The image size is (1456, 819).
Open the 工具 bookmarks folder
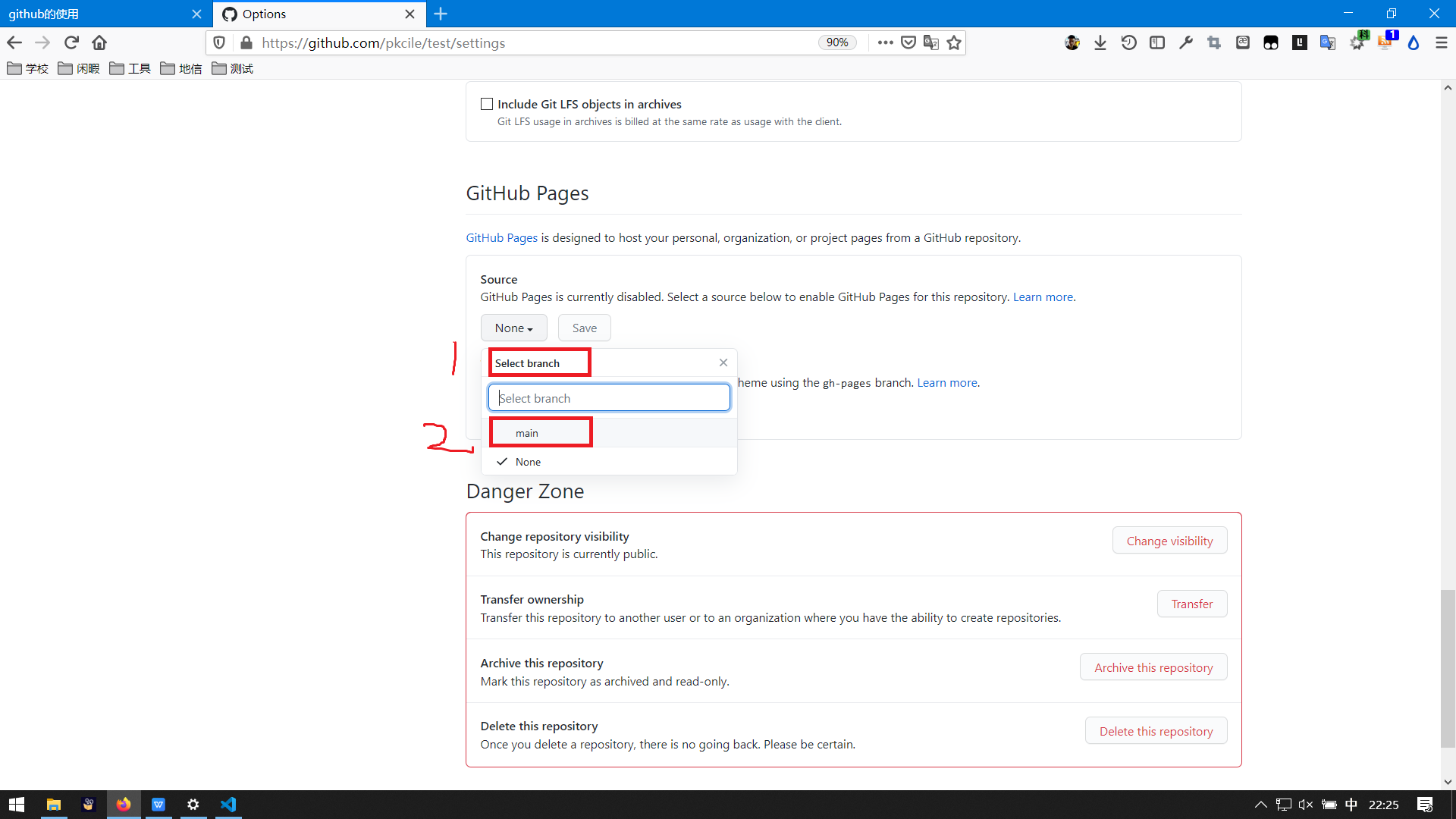click(x=130, y=68)
